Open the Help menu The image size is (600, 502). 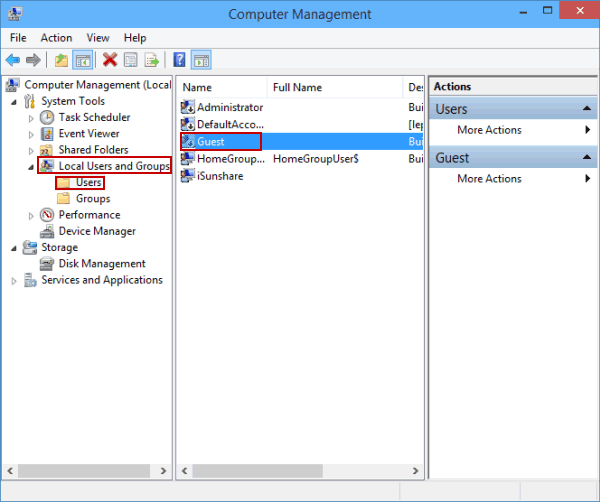click(x=135, y=38)
